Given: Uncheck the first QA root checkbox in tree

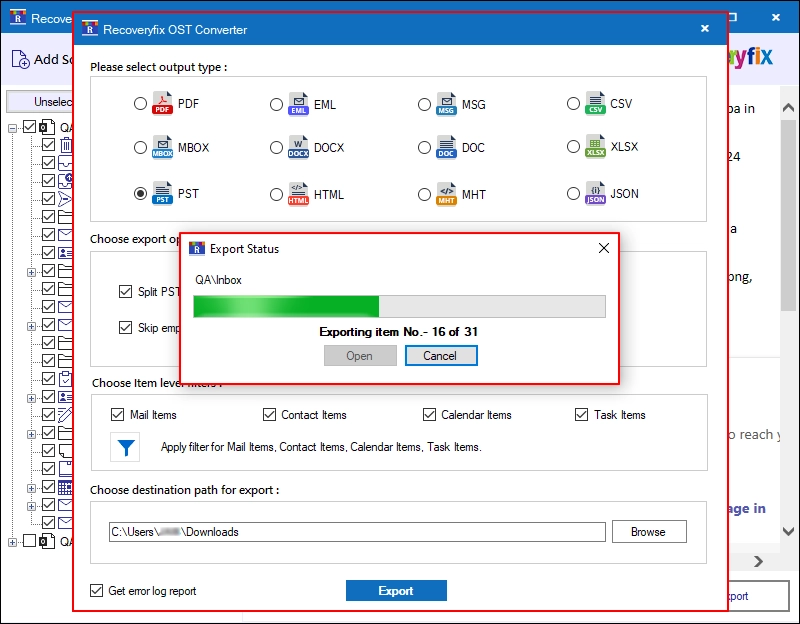Looking at the screenshot, I should pyautogui.click(x=30, y=127).
